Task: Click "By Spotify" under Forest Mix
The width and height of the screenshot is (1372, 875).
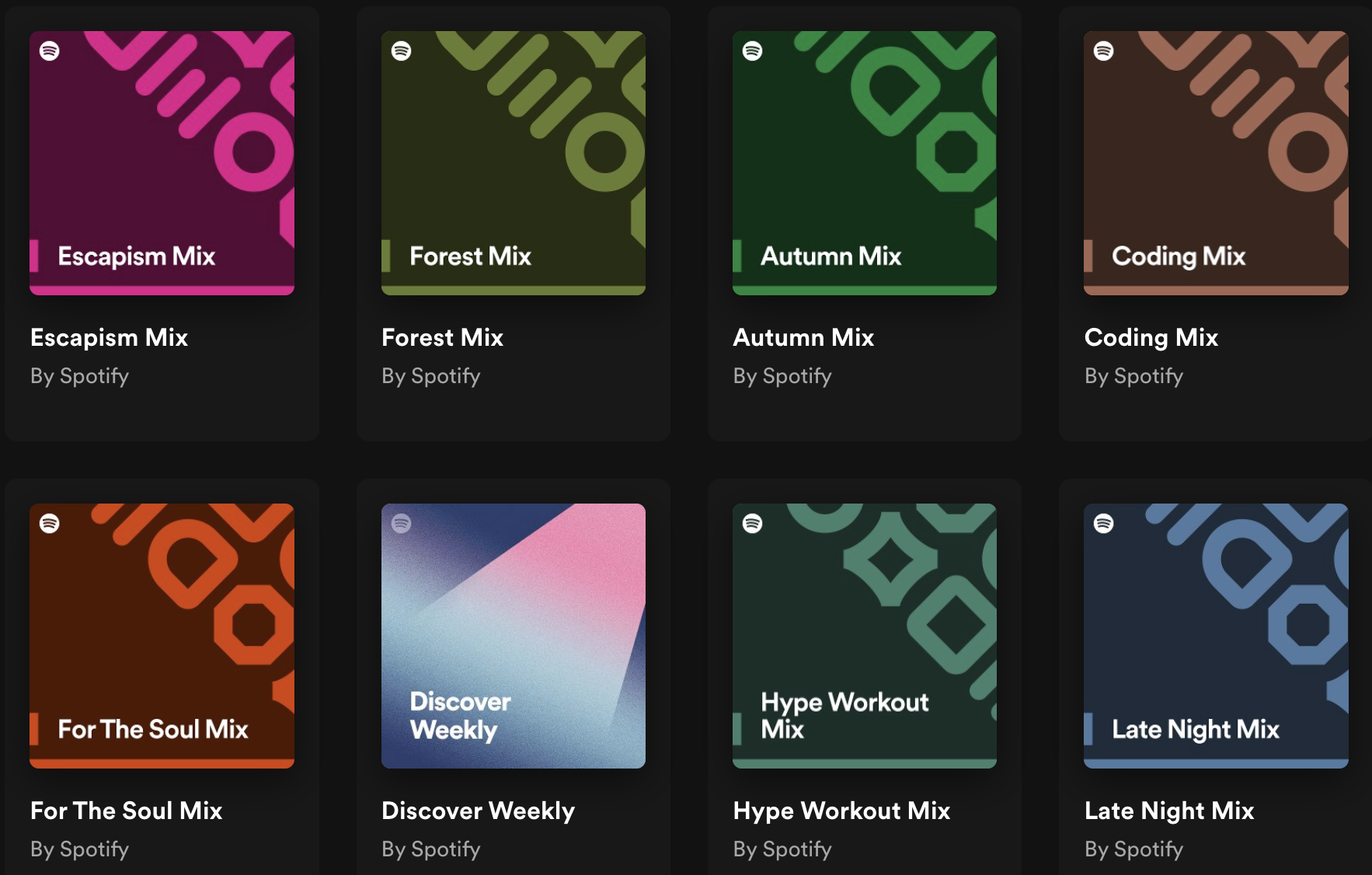Action: (430, 376)
